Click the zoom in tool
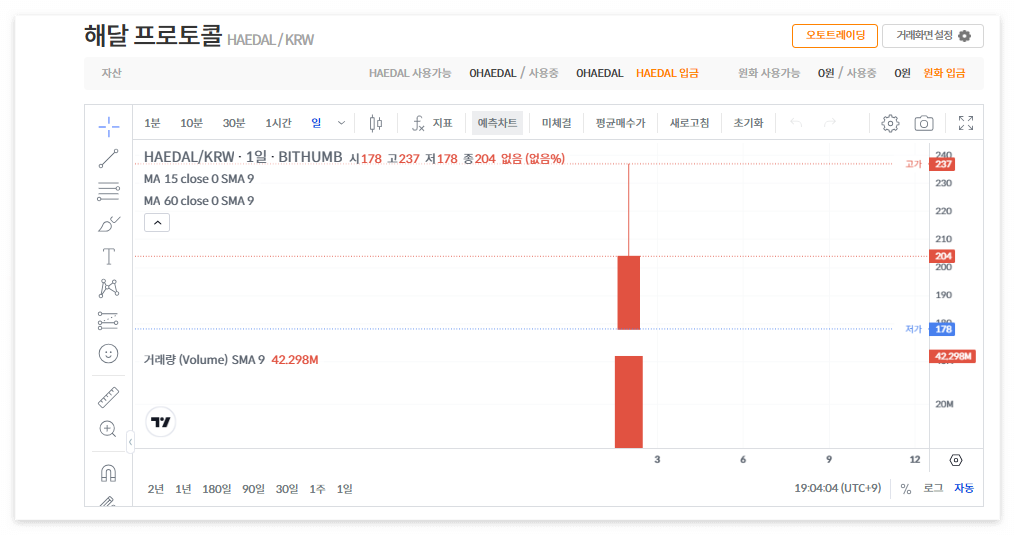Viewport: 1015px width, 535px height. 109,429
